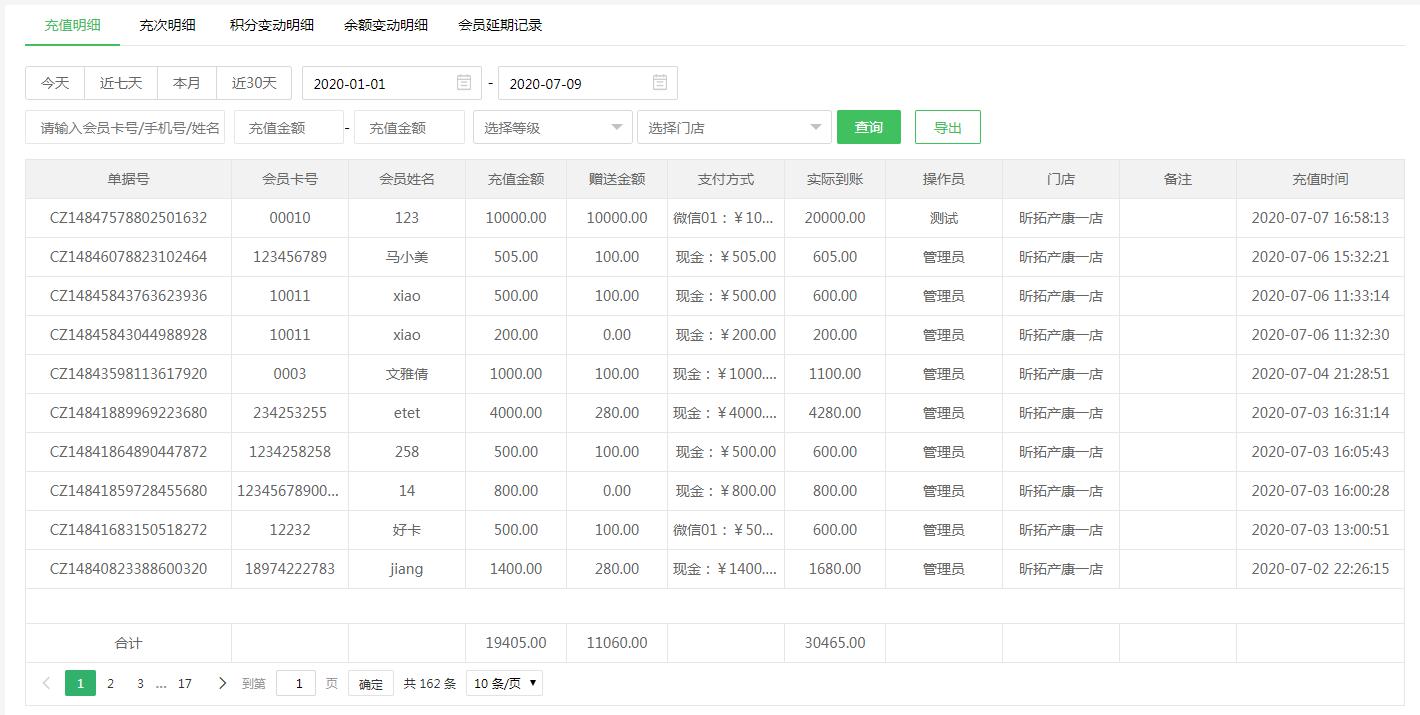Select the 近七天 quick date filter

[120, 83]
